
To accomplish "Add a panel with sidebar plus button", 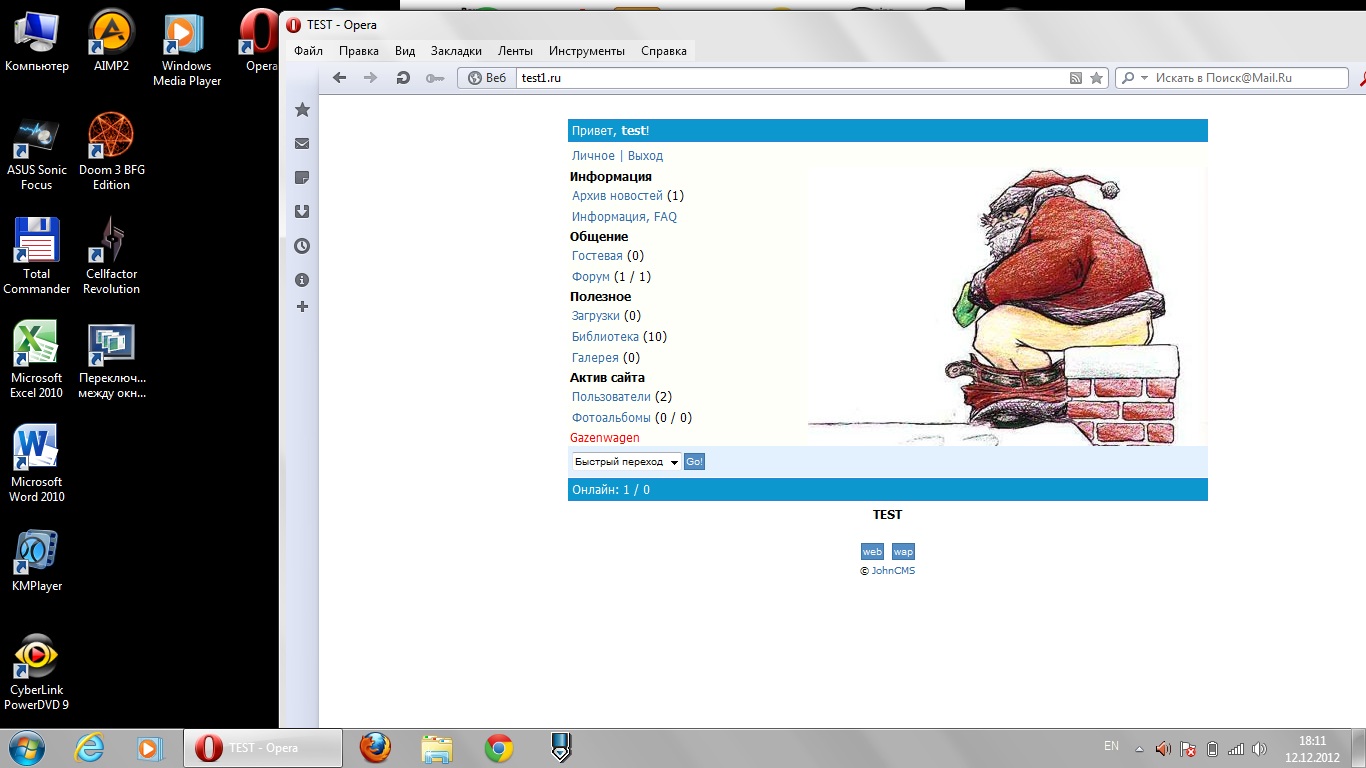I will [x=302, y=307].
